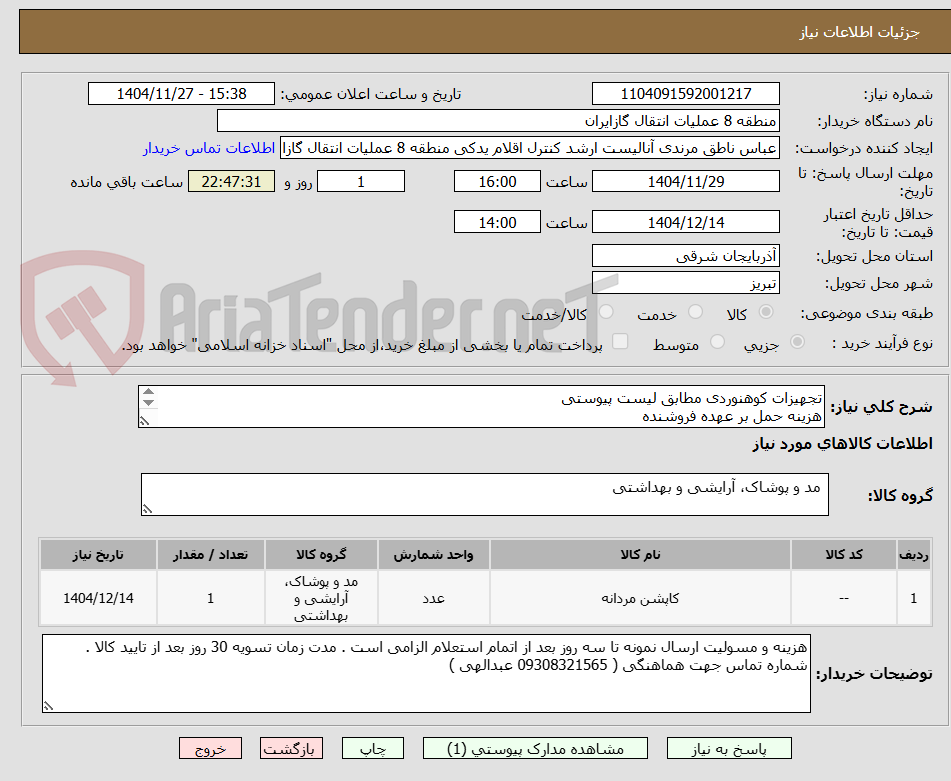Click the validity time field 14:00
Screen dimensions: 951x781
[497, 222]
